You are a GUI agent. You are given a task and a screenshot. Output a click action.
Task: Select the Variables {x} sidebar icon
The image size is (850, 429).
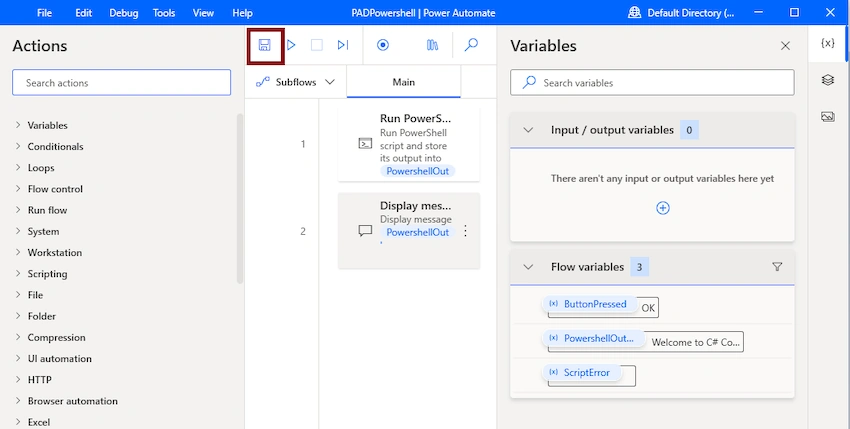[x=827, y=43]
